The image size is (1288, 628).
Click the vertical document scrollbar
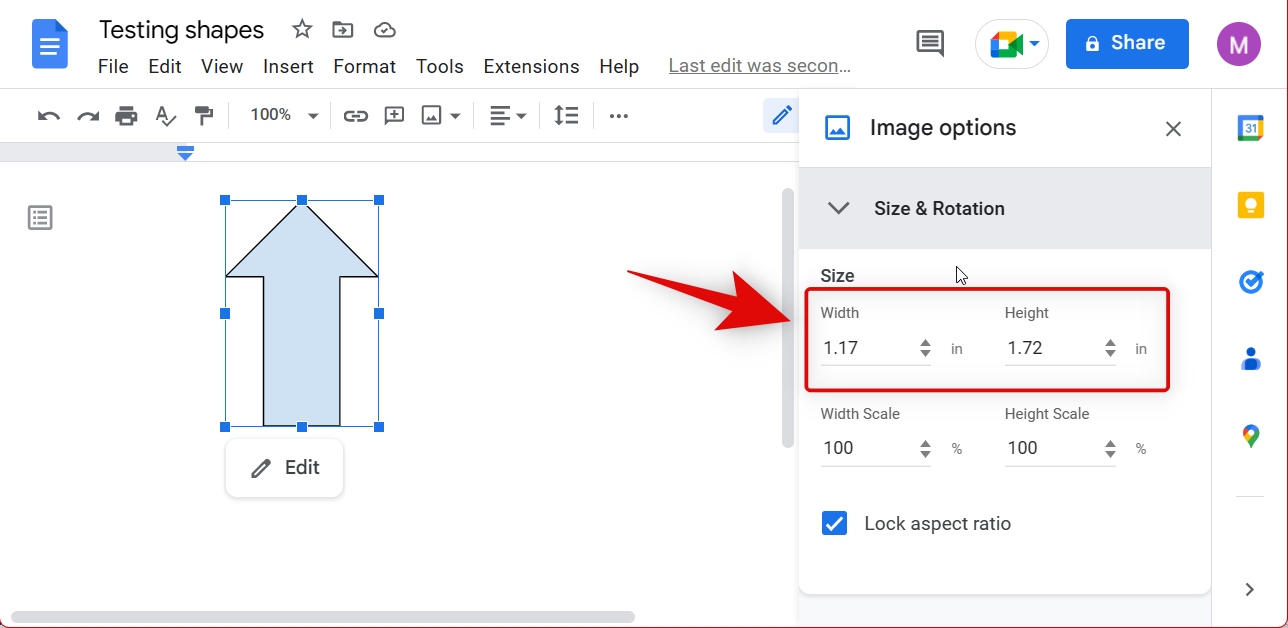788,318
